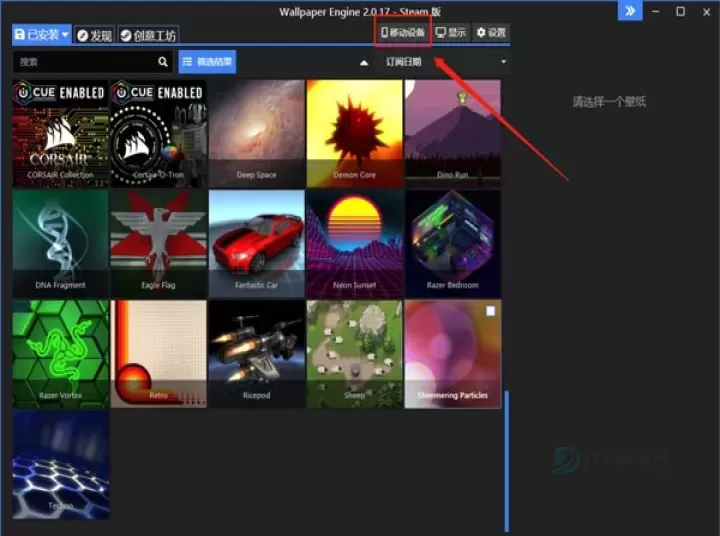The height and width of the screenshot is (536, 720).
Task: Click inside the 搜索 search field
Action: 85,62
